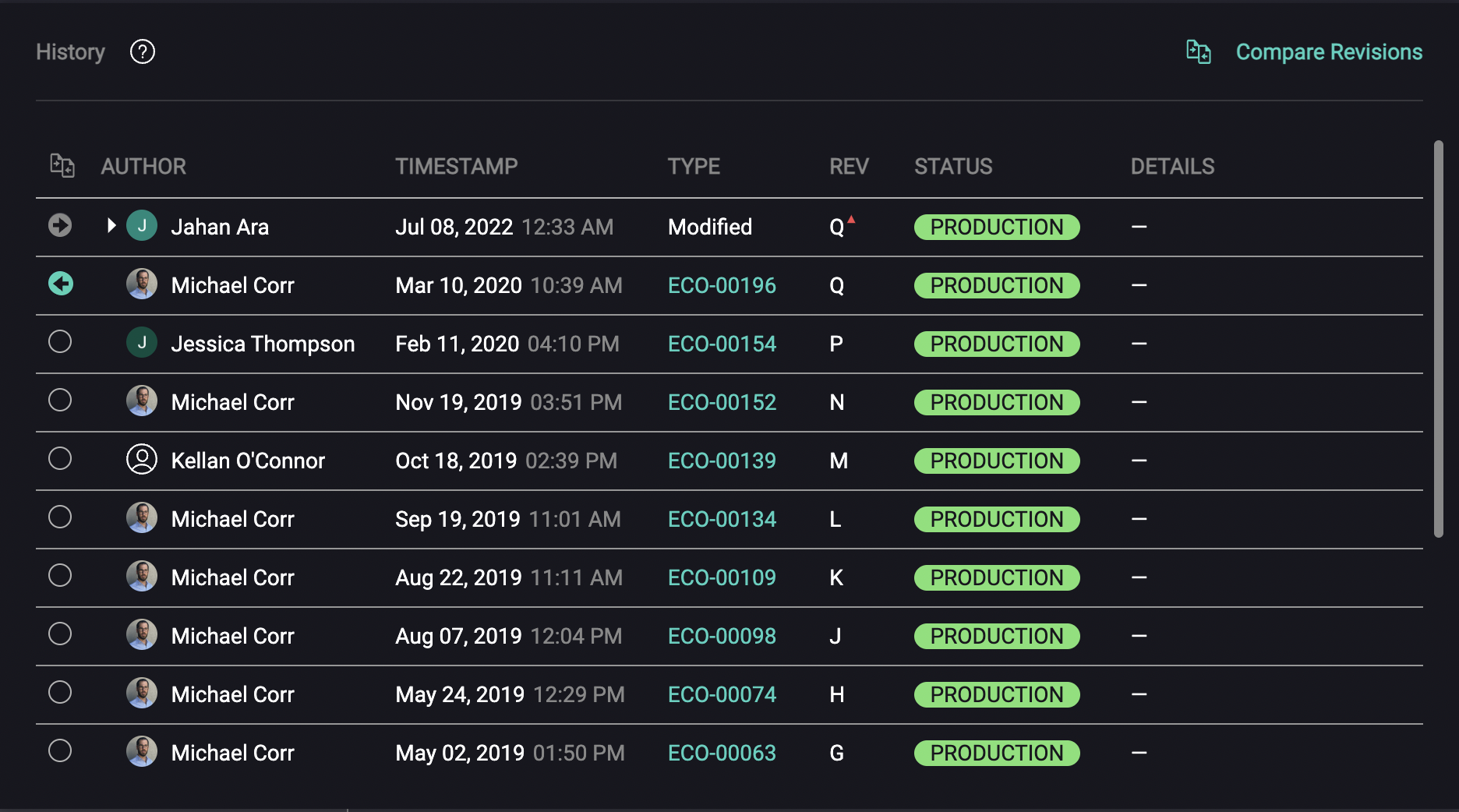
Task: Click the AUTHOR column header
Action: tap(144, 165)
